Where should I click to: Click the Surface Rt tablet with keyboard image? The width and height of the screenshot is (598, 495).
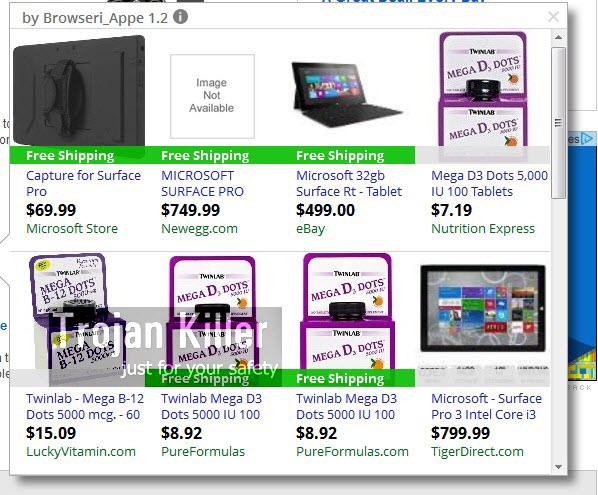(x=347, y=95)
